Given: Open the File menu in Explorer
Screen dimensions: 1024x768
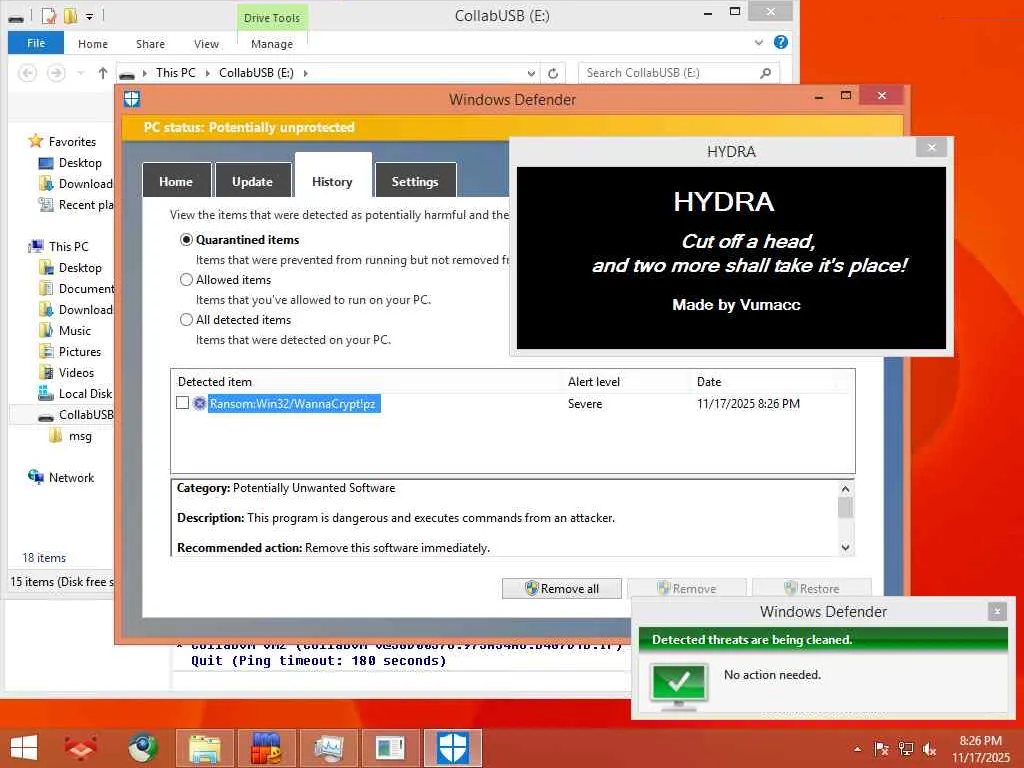Looking at the screenshot, I should (x=36, y=43).
